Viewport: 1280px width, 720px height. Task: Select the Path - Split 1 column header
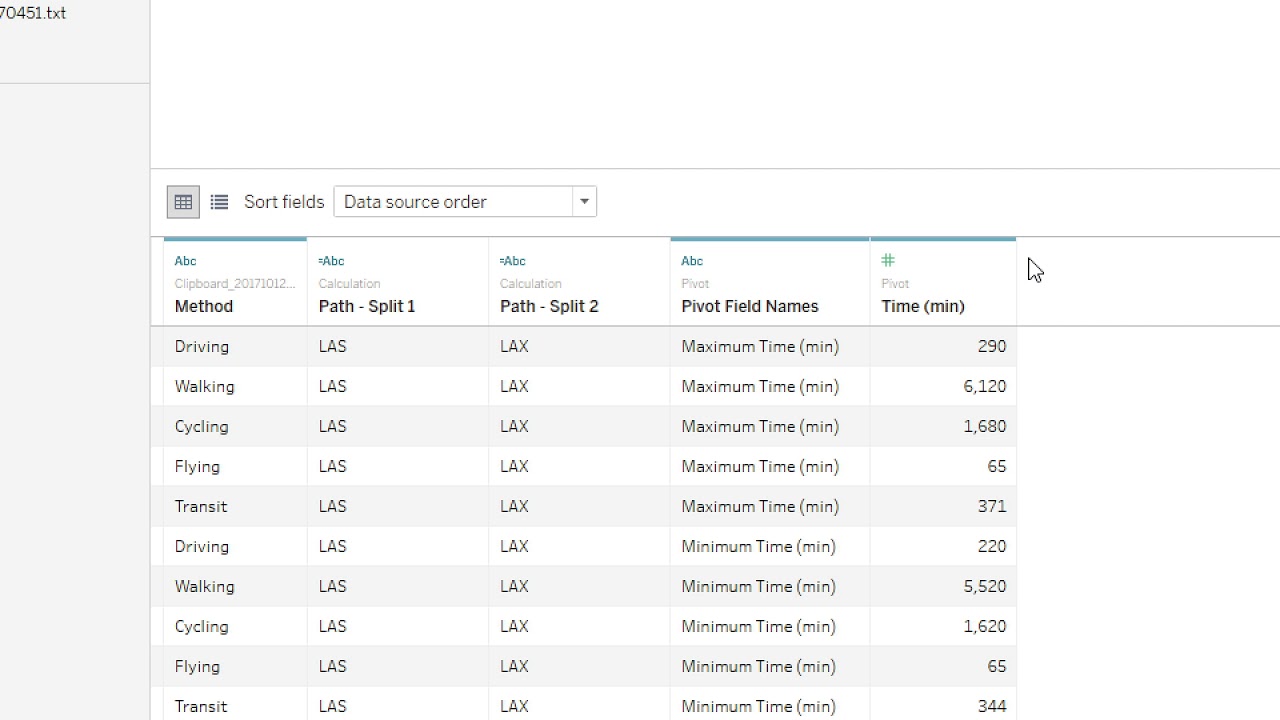(398, 282)
